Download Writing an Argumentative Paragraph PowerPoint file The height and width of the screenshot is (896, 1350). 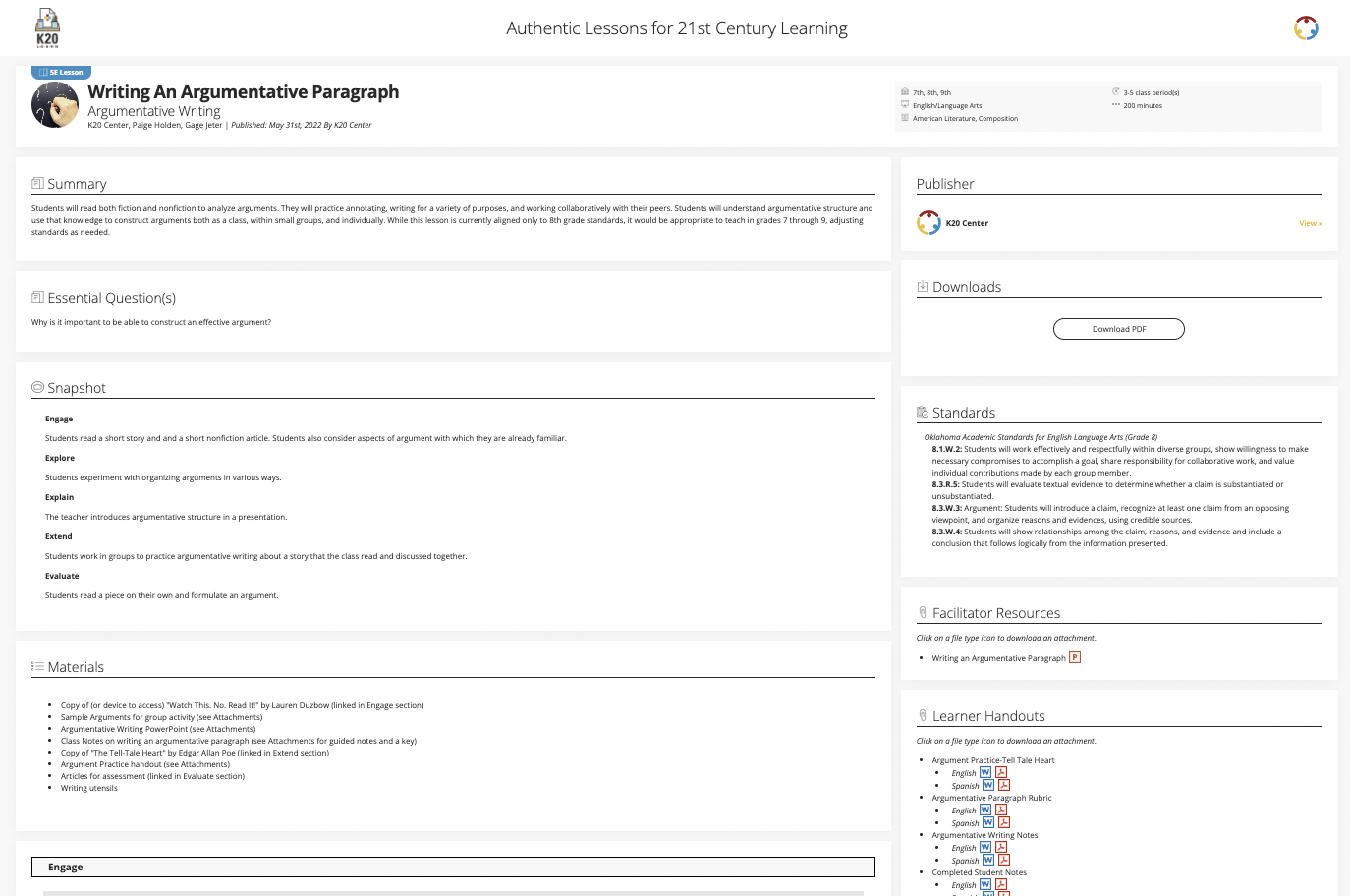pyautogui.click(x=1075, y=658)
